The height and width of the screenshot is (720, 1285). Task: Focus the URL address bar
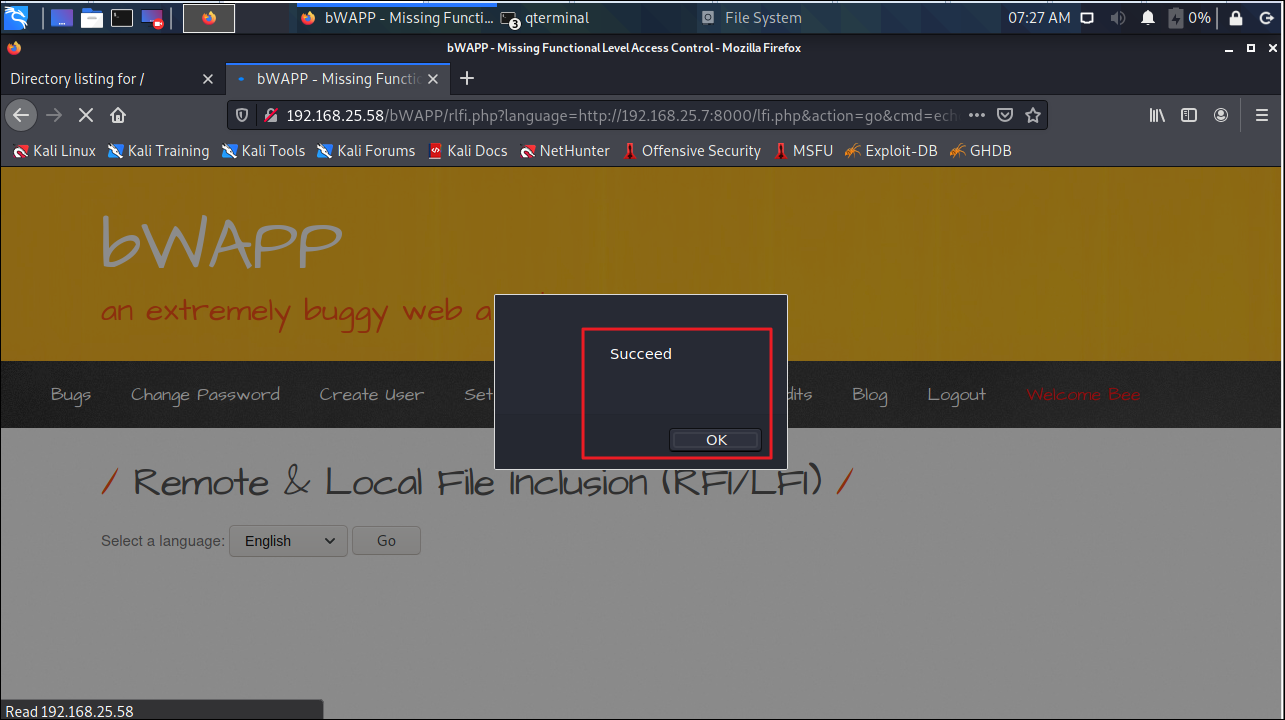620,116
